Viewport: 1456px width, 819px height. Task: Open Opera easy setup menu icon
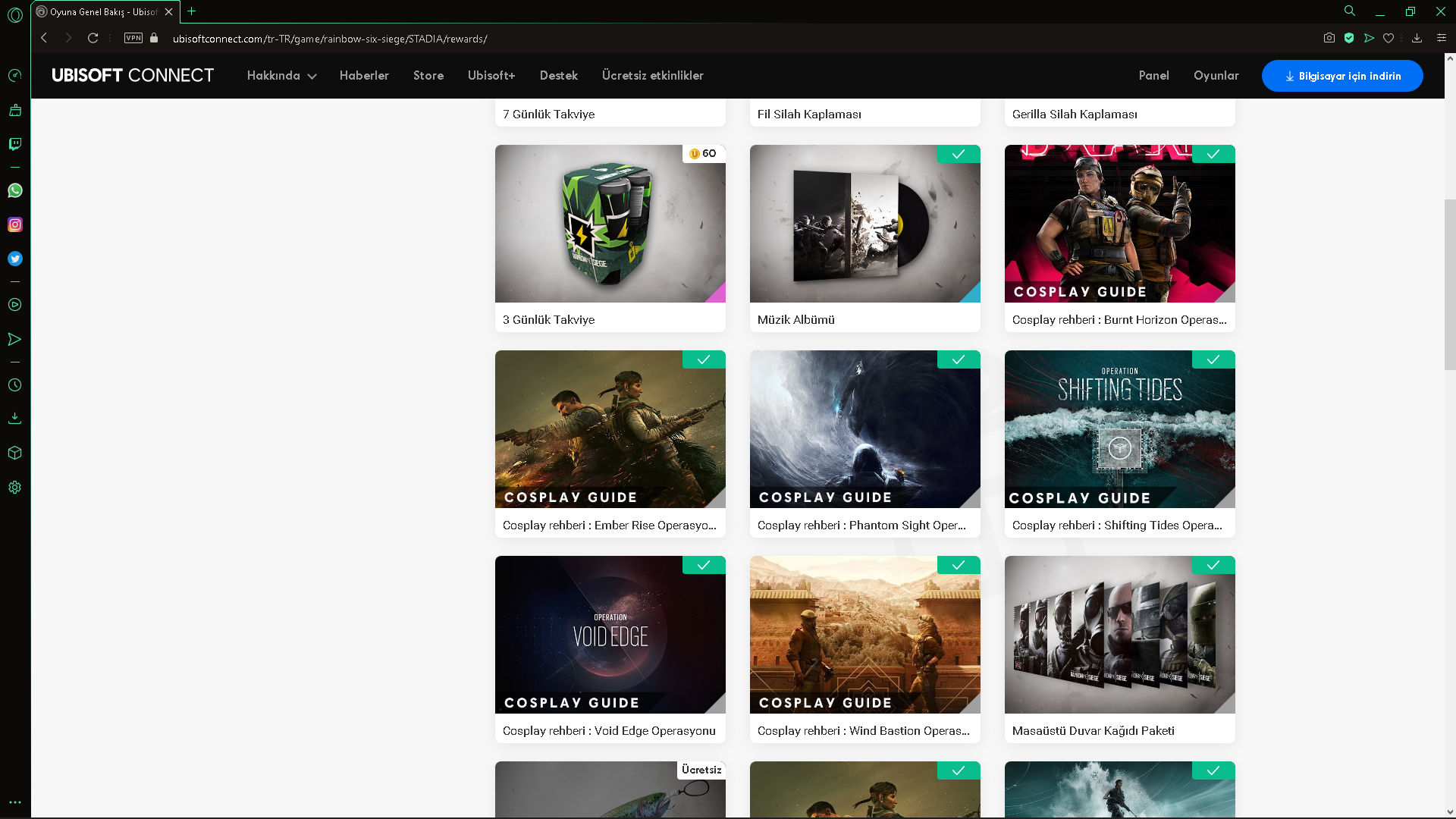click(x=1442, y=38)
